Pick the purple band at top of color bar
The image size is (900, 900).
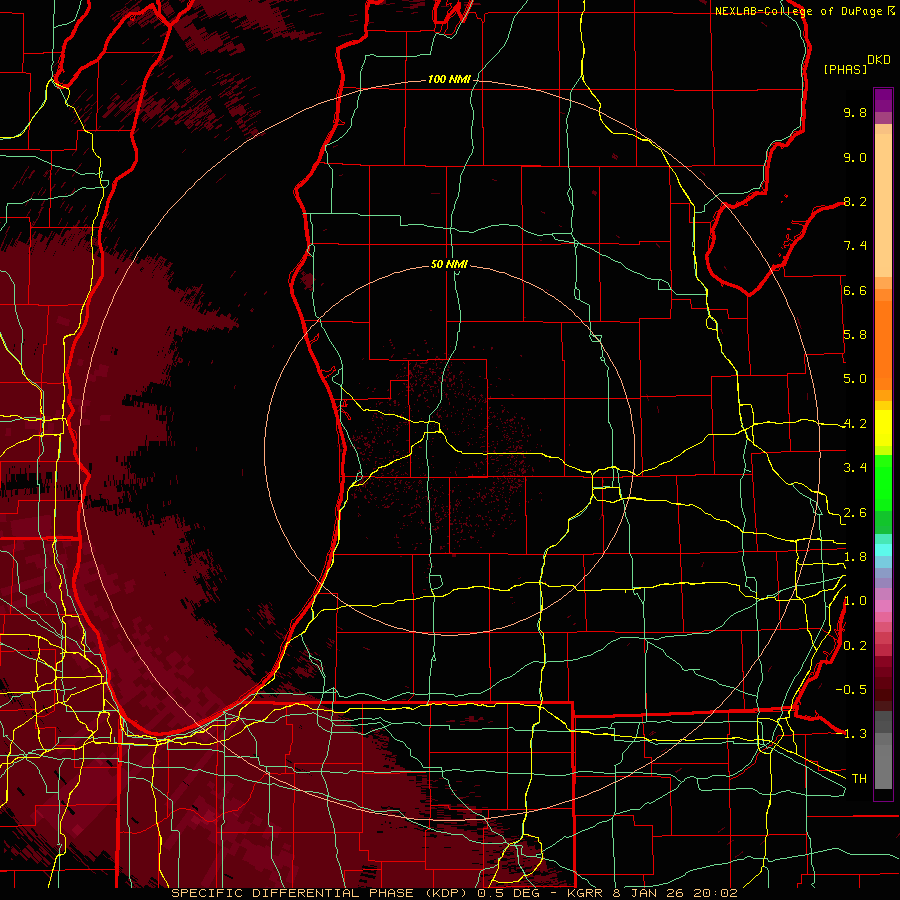[883, 100]
